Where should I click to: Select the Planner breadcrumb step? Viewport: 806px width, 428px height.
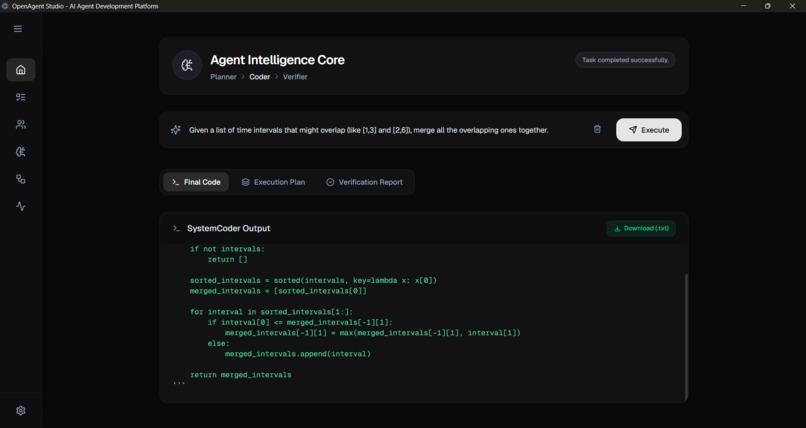pyautogui.click(x=223, y=77)
